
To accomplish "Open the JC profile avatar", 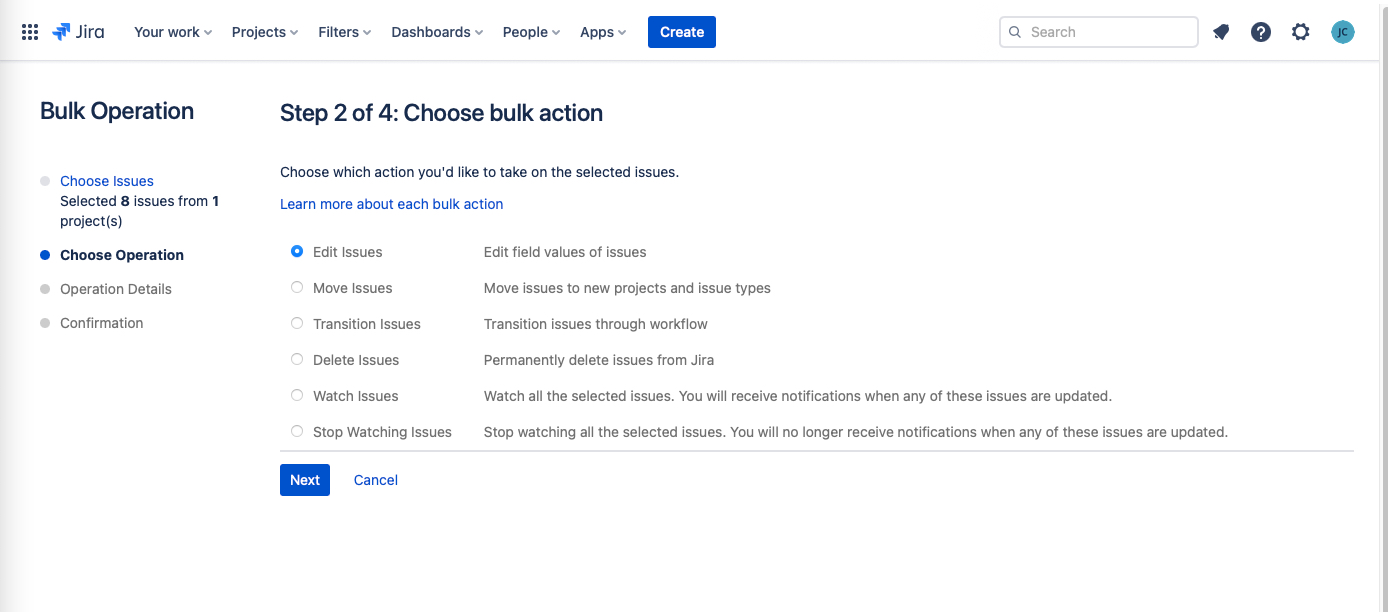I will 1342,32.
